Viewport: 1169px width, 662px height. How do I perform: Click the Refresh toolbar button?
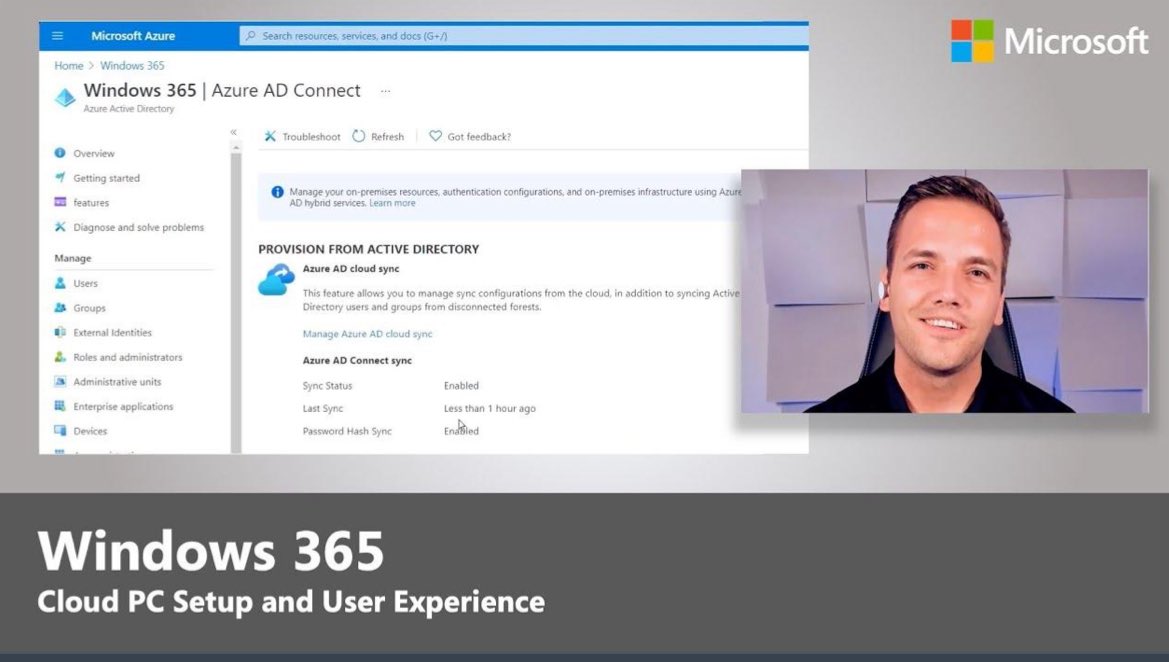tap(378, 136)
